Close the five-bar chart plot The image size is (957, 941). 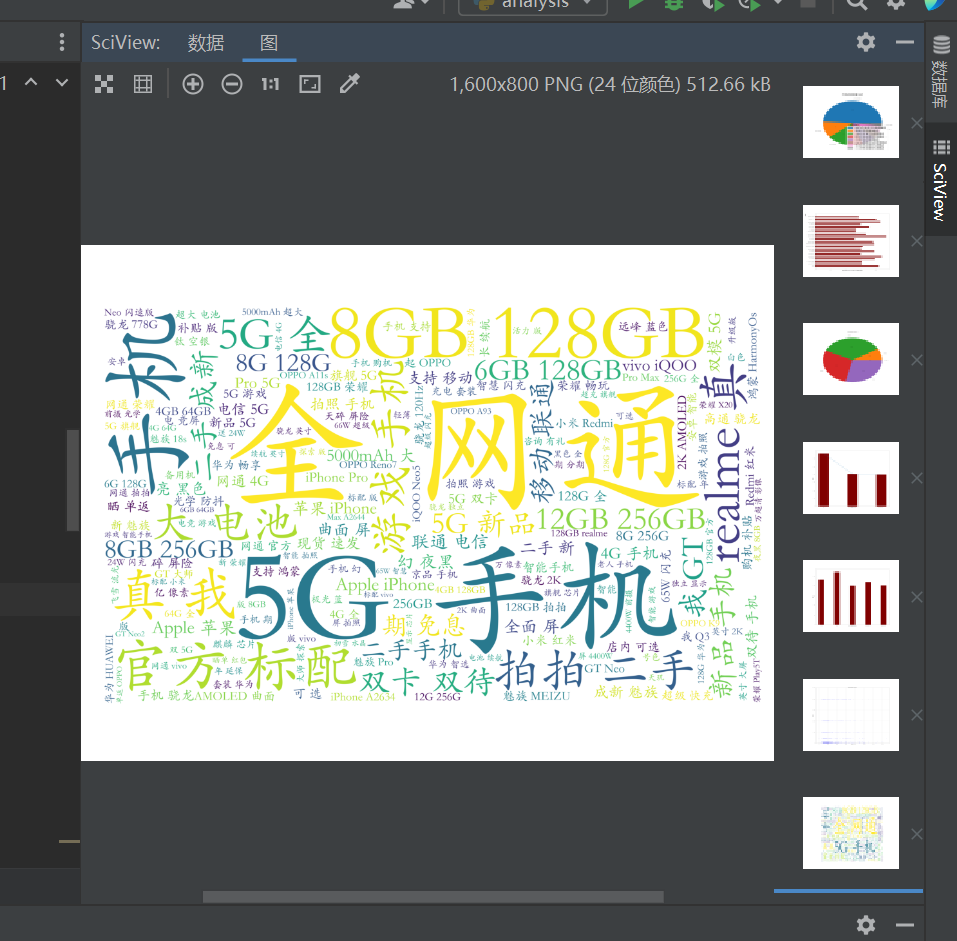[916, 597]
